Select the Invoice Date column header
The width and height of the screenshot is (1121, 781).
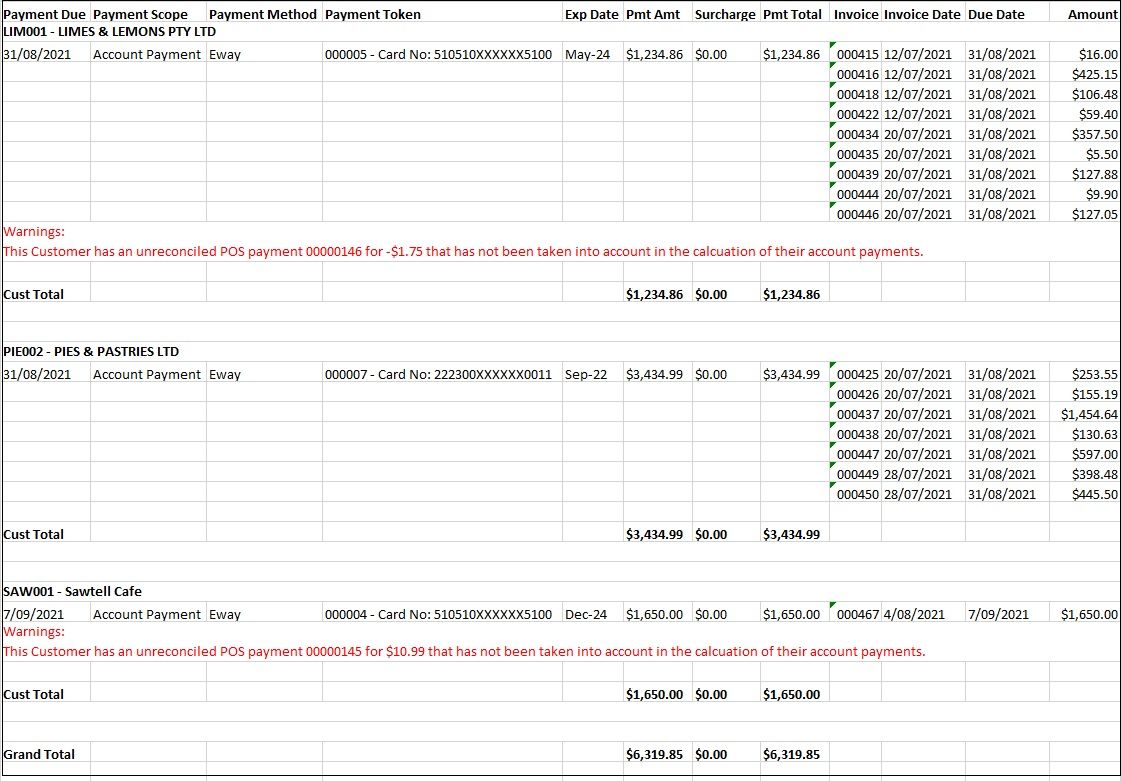[x=923, y=14]
